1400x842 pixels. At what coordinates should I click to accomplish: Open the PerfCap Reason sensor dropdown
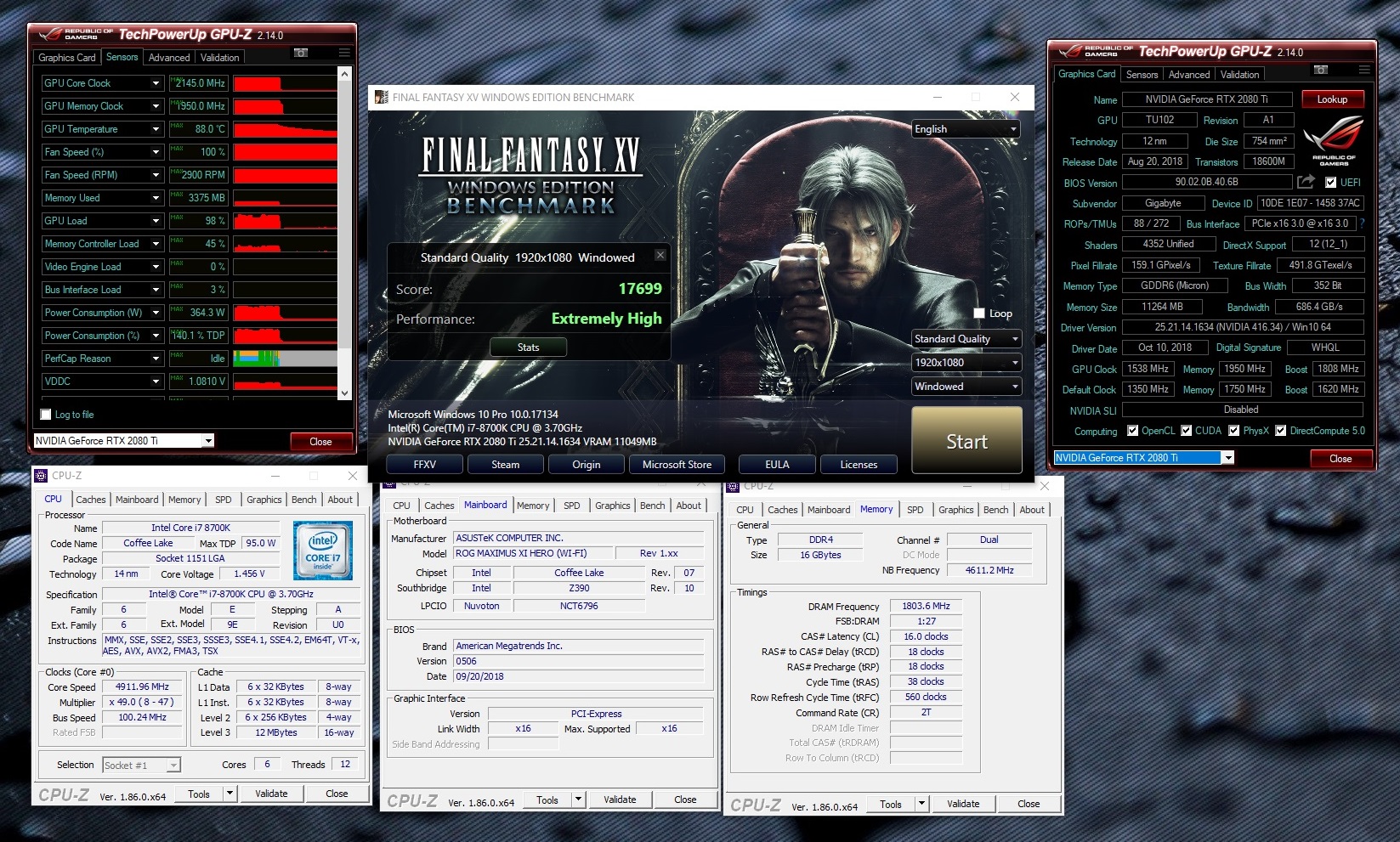(156, 359)
